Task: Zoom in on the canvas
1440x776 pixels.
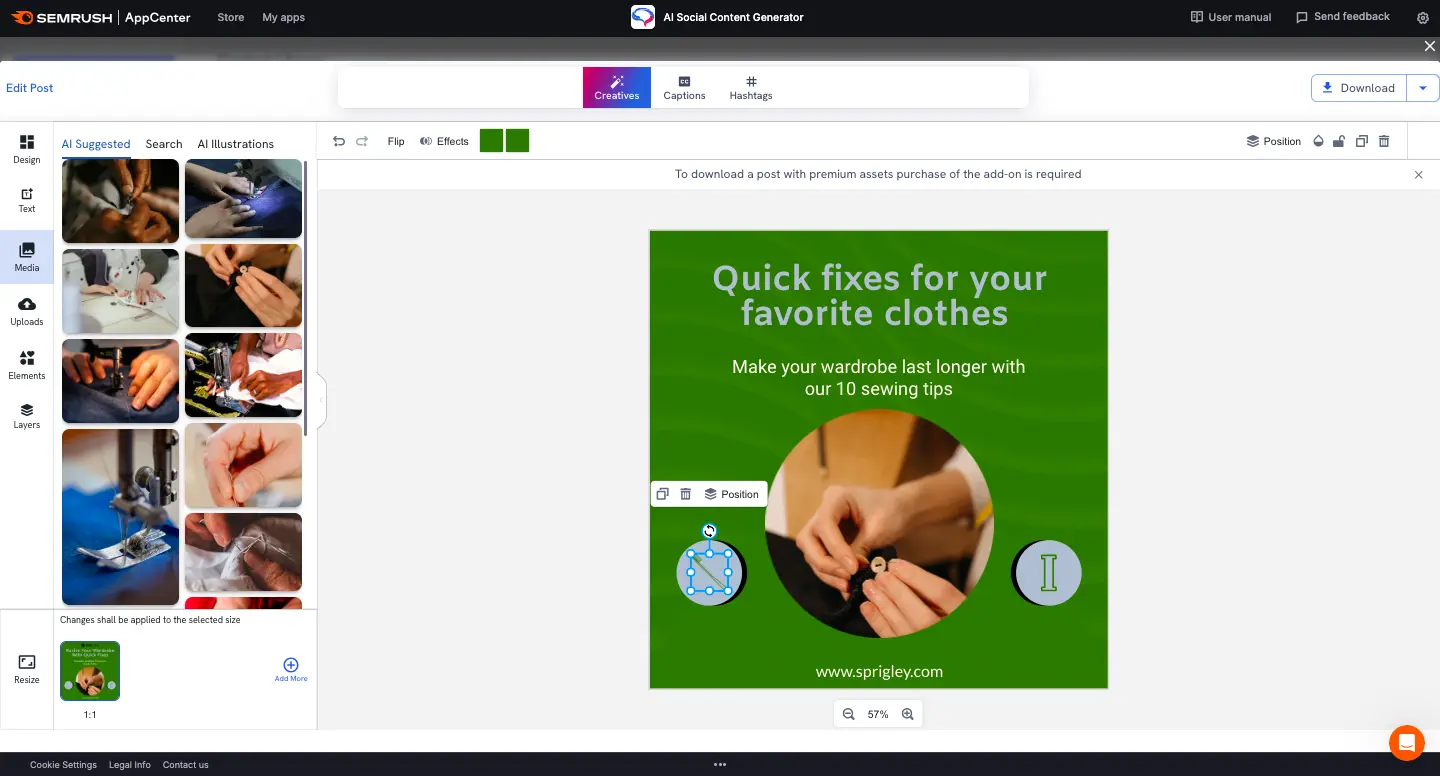Action: (908, 714)
